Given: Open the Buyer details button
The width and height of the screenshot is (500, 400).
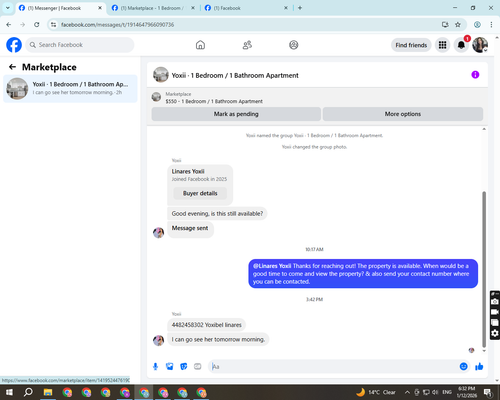Looking at the screenshot, I should click(x=200, y=193).
